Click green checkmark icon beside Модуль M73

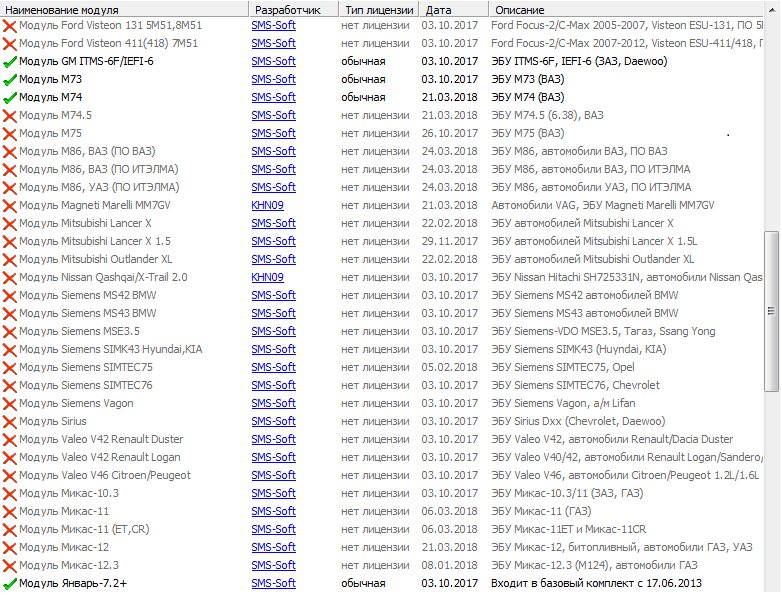(10, 80)
